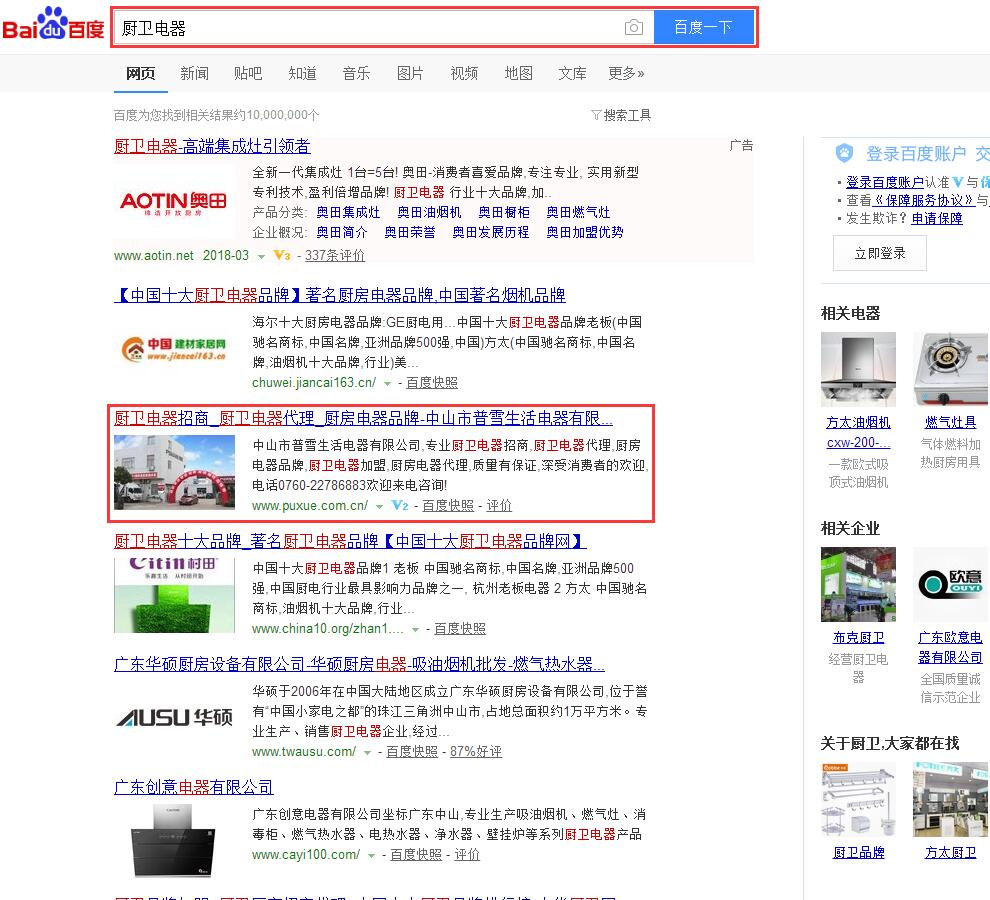This screenshot has height=900, width=990.
Task: Switch to the 图片 tab
Action: 410,73
